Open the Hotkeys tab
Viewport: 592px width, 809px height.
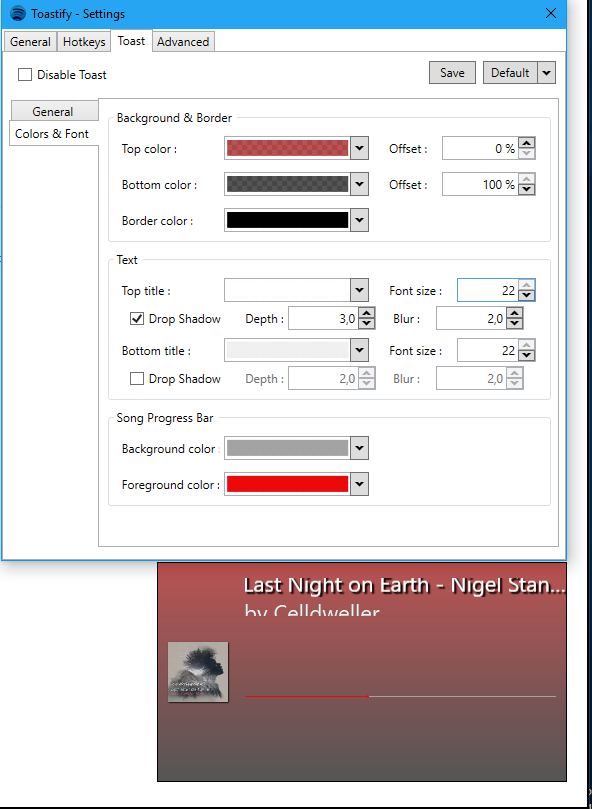pos(84,42)
